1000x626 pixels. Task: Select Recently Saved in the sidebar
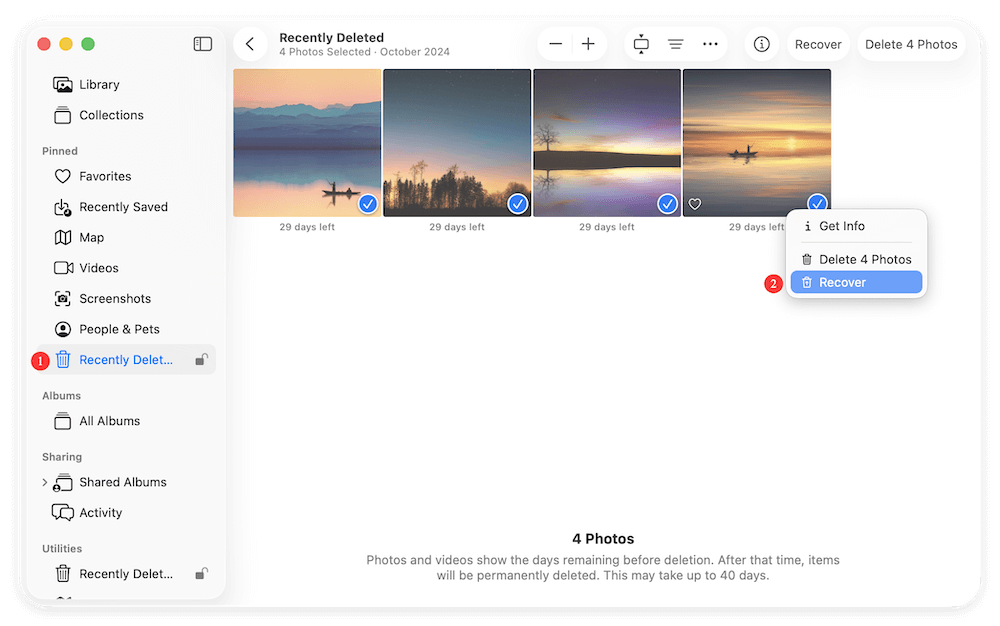click(119, 207)
